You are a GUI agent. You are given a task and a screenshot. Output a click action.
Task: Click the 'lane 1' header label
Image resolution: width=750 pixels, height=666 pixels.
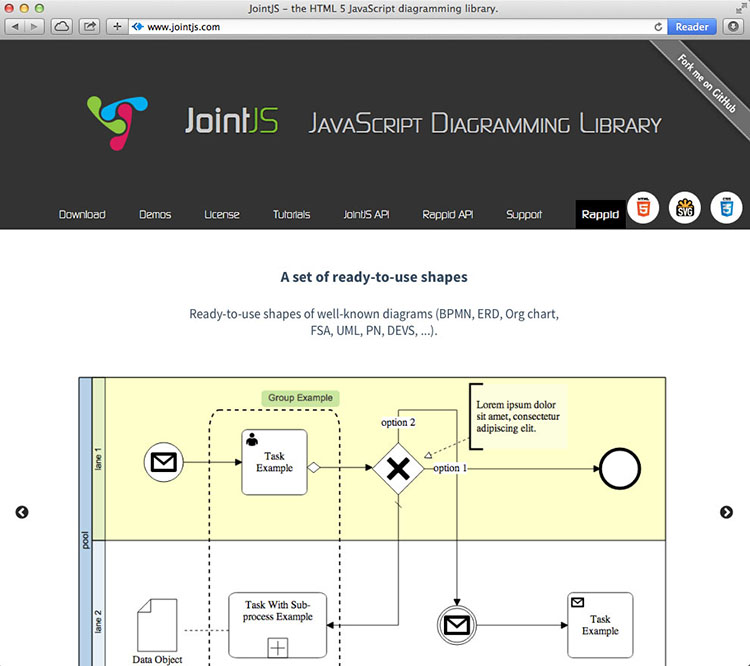pos(98,459)
